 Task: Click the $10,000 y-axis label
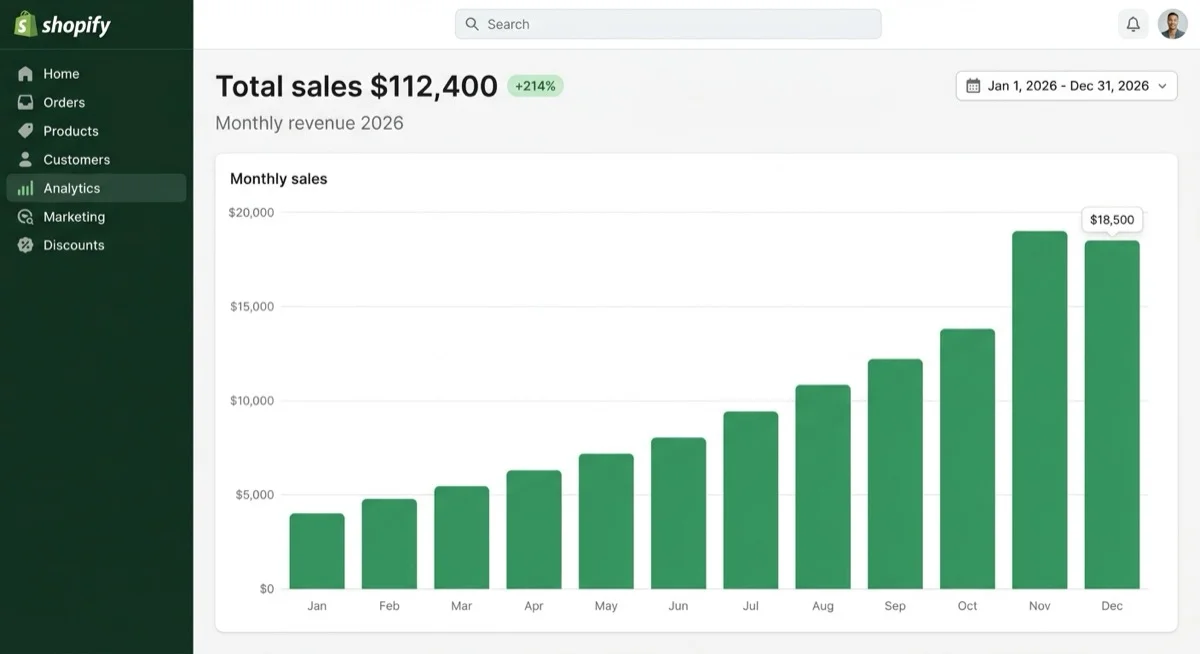coord(251,400)
